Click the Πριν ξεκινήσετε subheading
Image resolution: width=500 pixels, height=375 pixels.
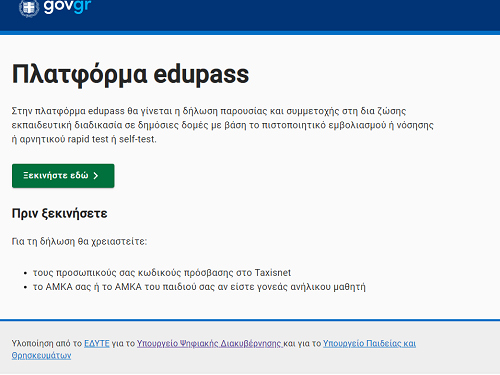click(59, 213)
